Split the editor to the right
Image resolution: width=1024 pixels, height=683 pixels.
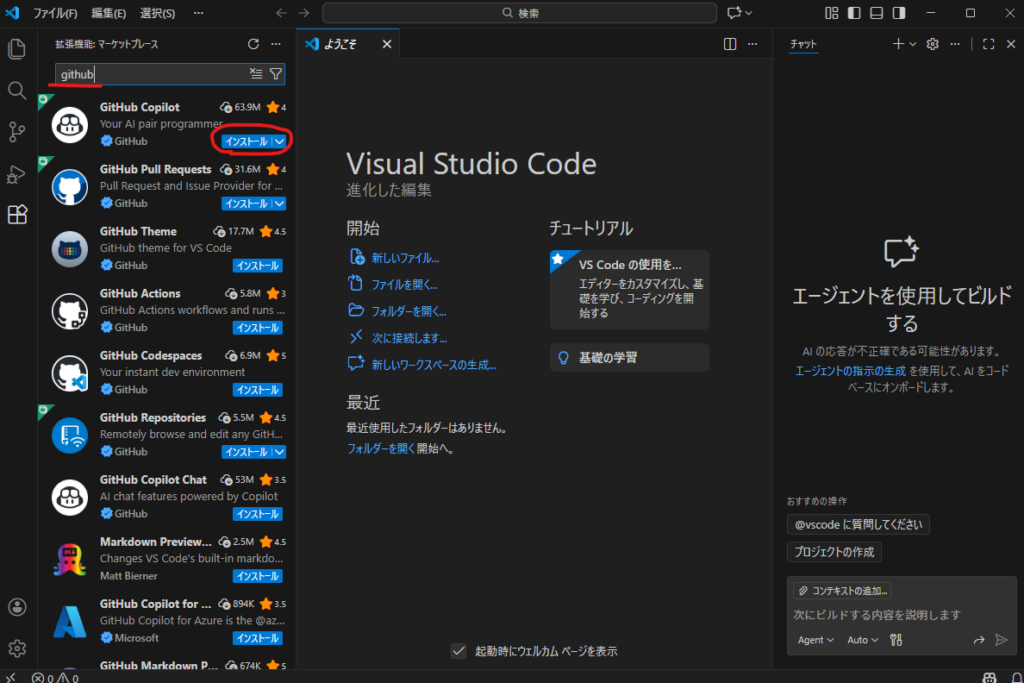tap(730, 44)
